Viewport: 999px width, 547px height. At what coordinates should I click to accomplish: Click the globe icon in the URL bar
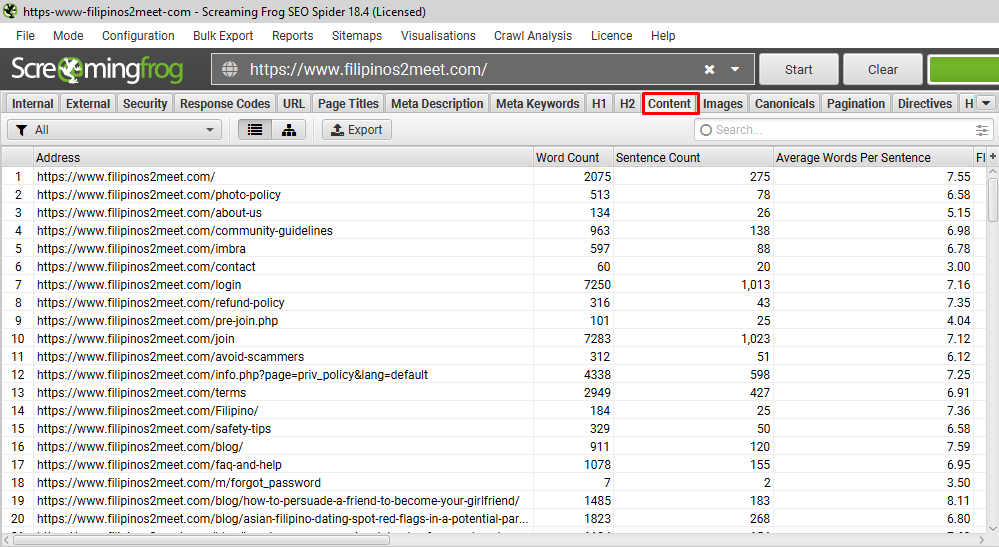click(x=229, y=69)
